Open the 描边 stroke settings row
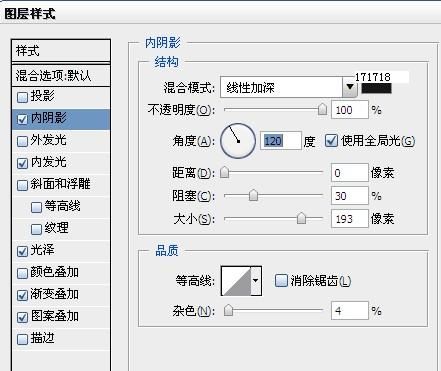Screen dimensions: 441x371 (61, 339)
